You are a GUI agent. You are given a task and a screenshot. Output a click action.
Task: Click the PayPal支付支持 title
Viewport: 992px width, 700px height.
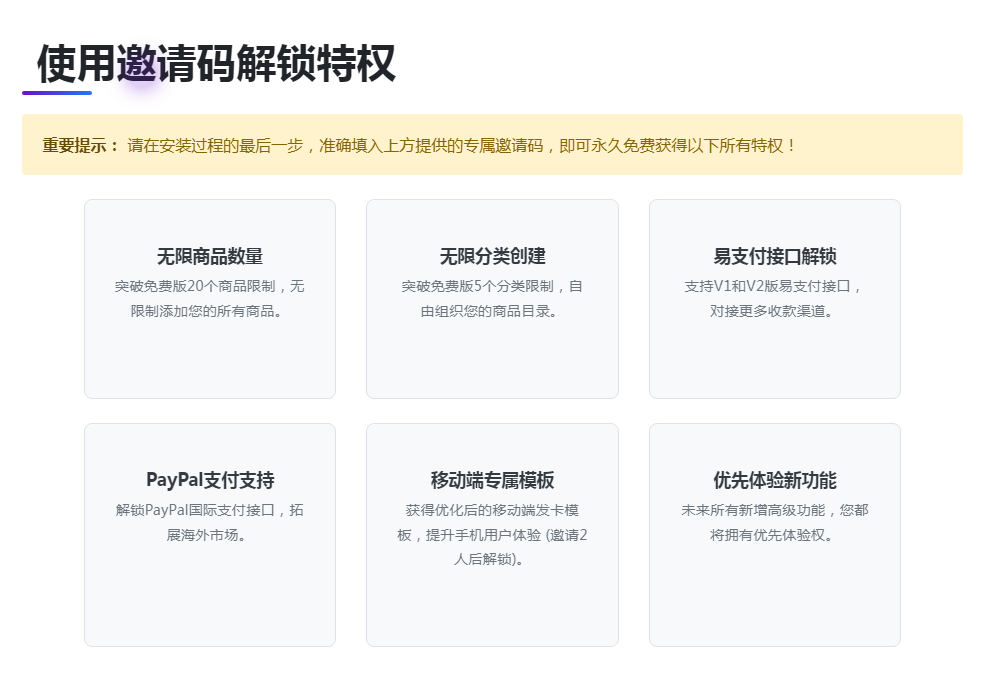click(x=209, y=481)
